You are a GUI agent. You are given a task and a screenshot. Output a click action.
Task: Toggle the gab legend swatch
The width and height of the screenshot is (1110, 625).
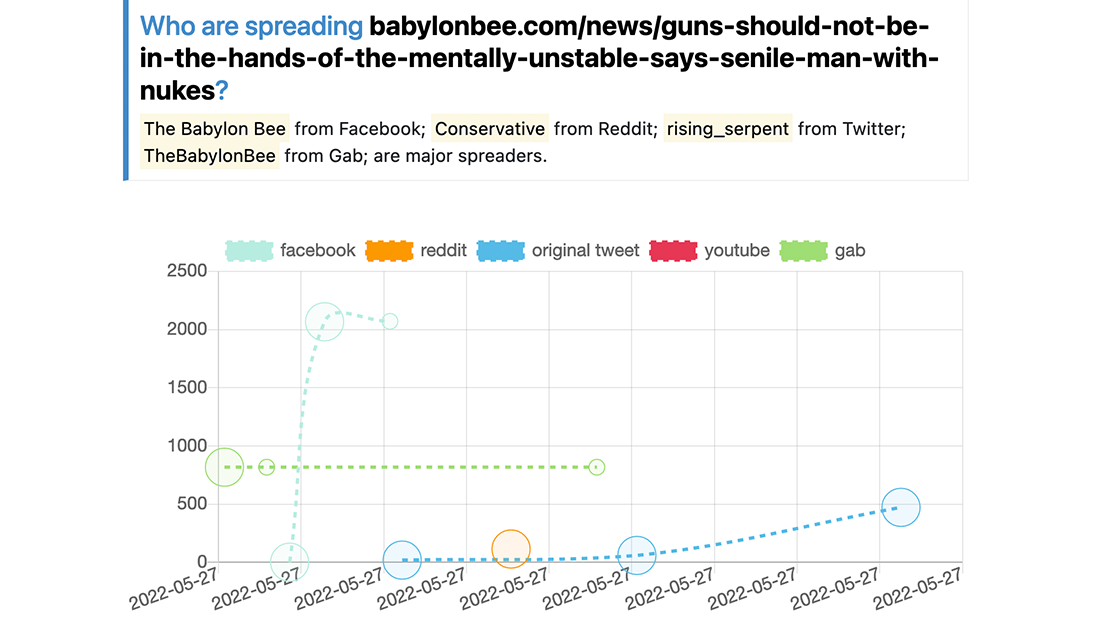tap(803, 251)
